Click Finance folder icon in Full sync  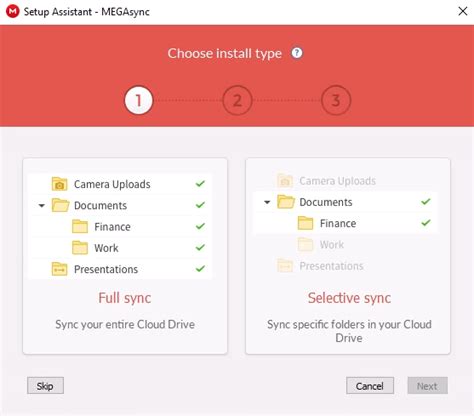80,226
